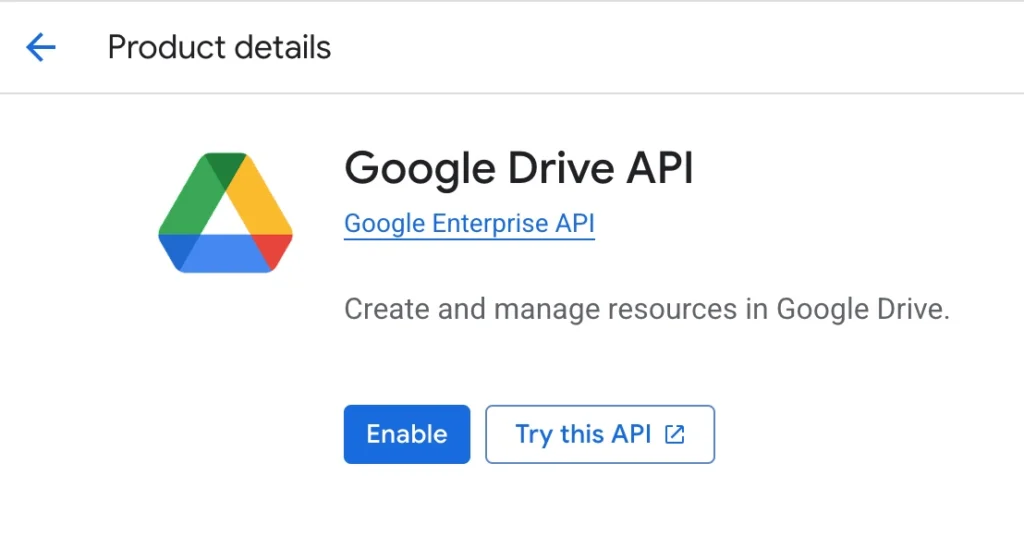Select the Google Drive API heading
This screenshot has width=1024, height=549.
click(x=519, y=168)
